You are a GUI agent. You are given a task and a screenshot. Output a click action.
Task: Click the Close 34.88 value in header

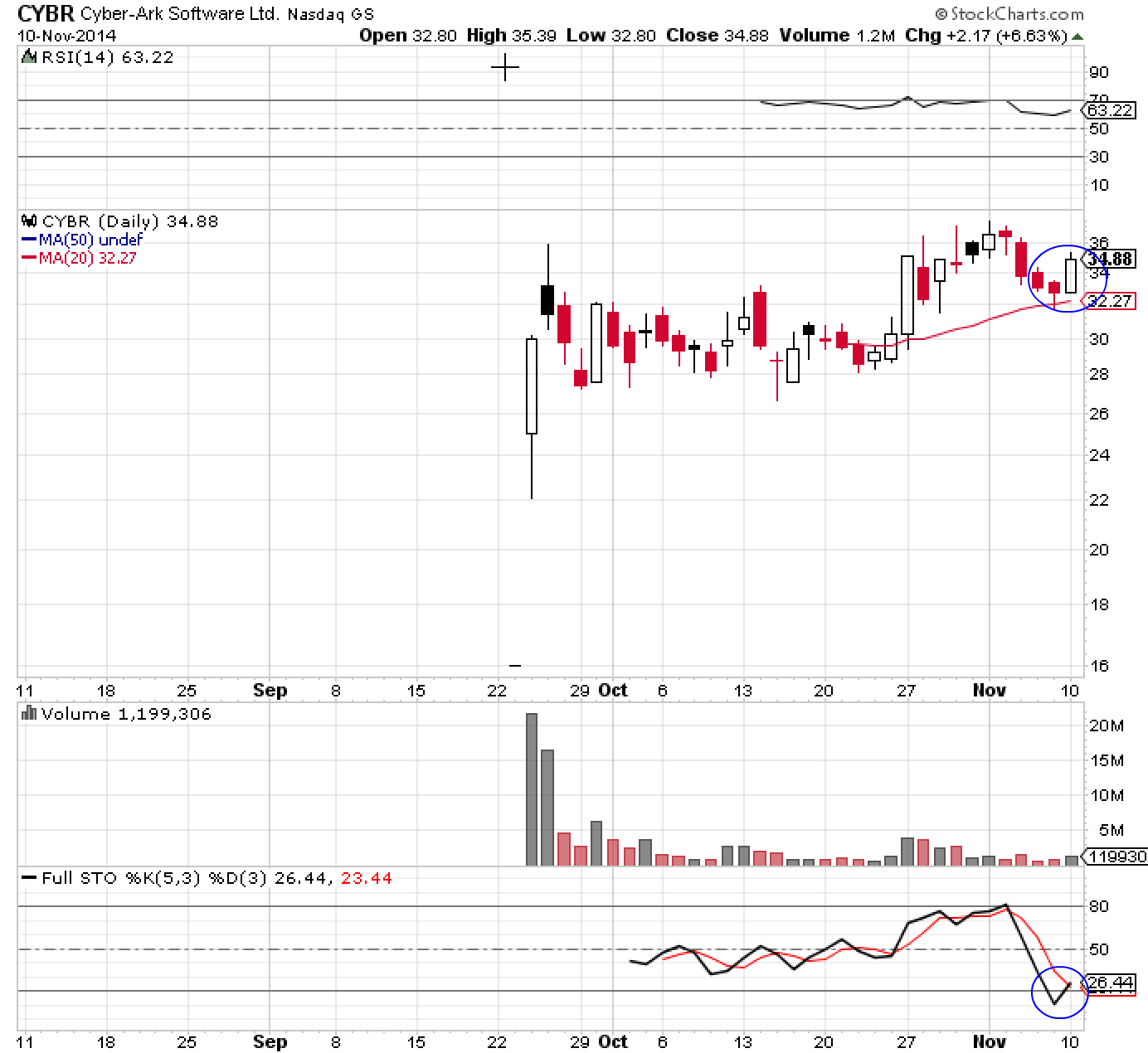point(717,36)
